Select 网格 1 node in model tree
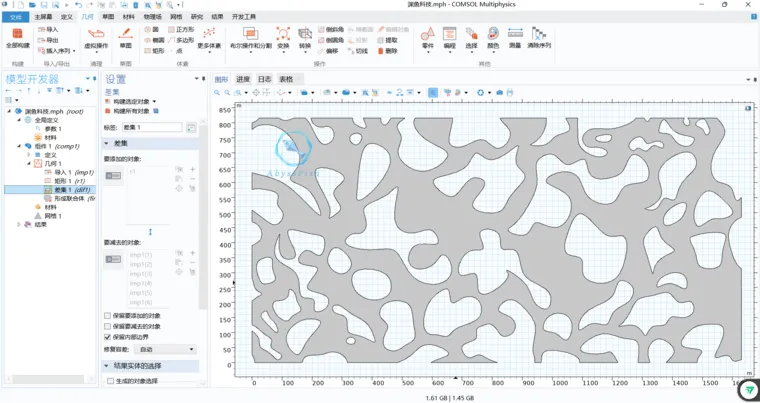 [48, 216]
